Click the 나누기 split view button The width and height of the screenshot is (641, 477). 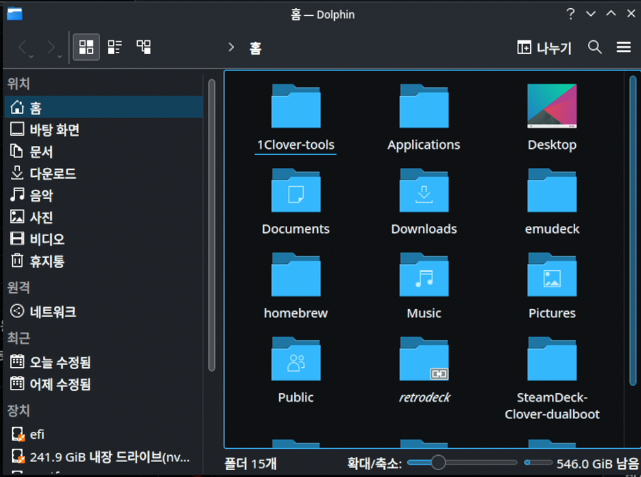[x=544, y=48]
